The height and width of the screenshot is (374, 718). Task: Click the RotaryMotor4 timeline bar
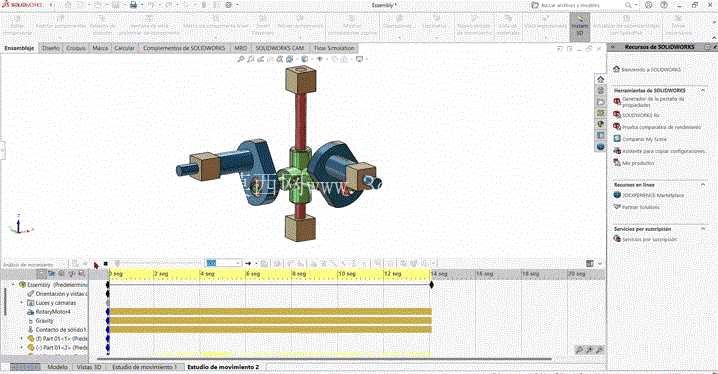[x=270, y=312]
